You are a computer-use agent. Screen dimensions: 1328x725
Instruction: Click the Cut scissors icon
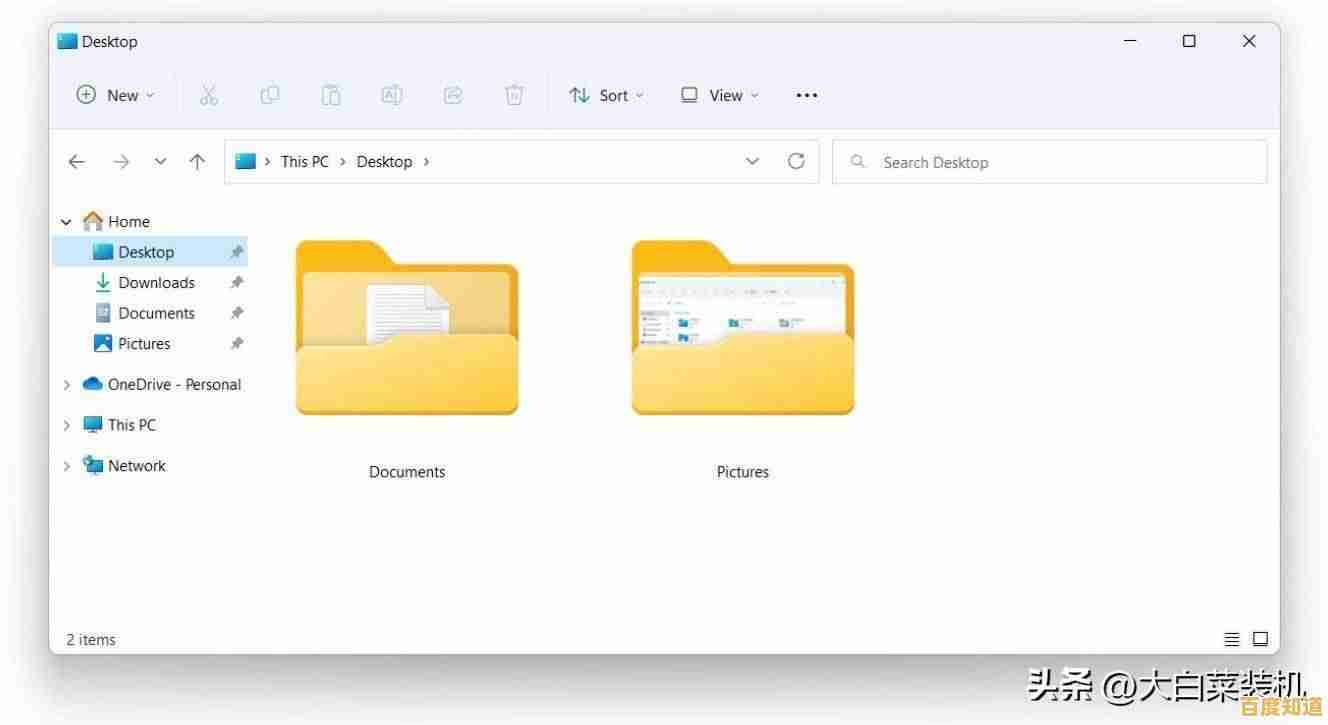click(208, 95)
